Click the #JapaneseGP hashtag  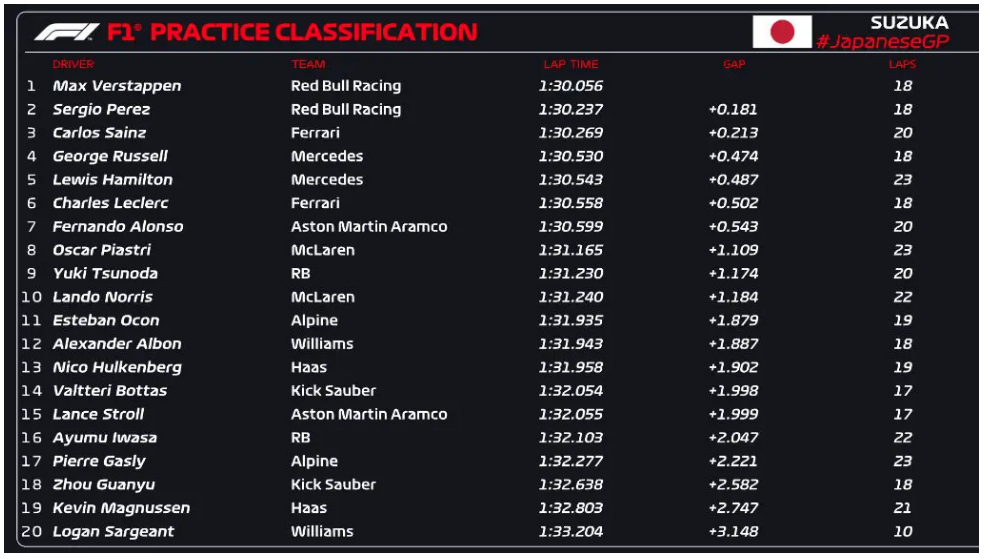coord(881,42)
